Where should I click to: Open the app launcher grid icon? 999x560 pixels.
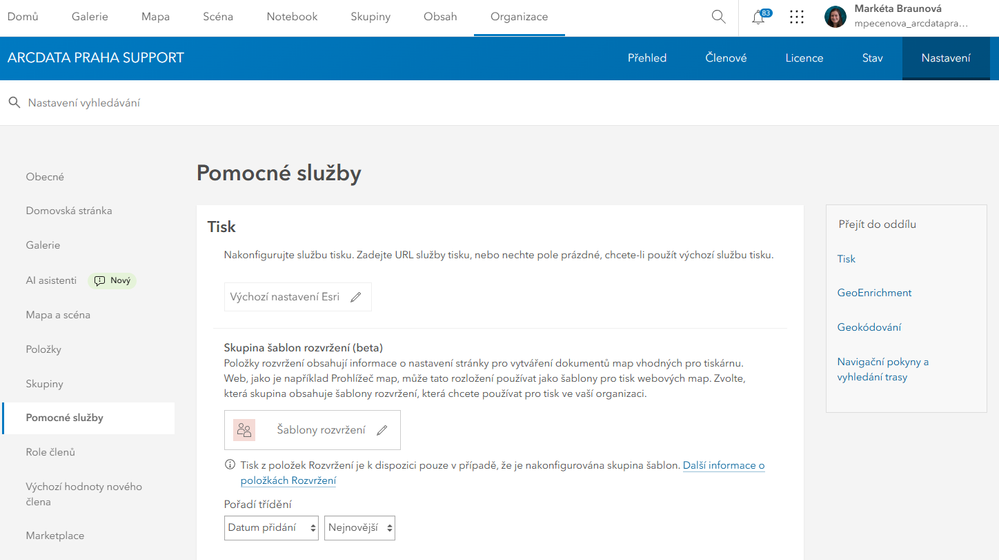click(796, 17)
